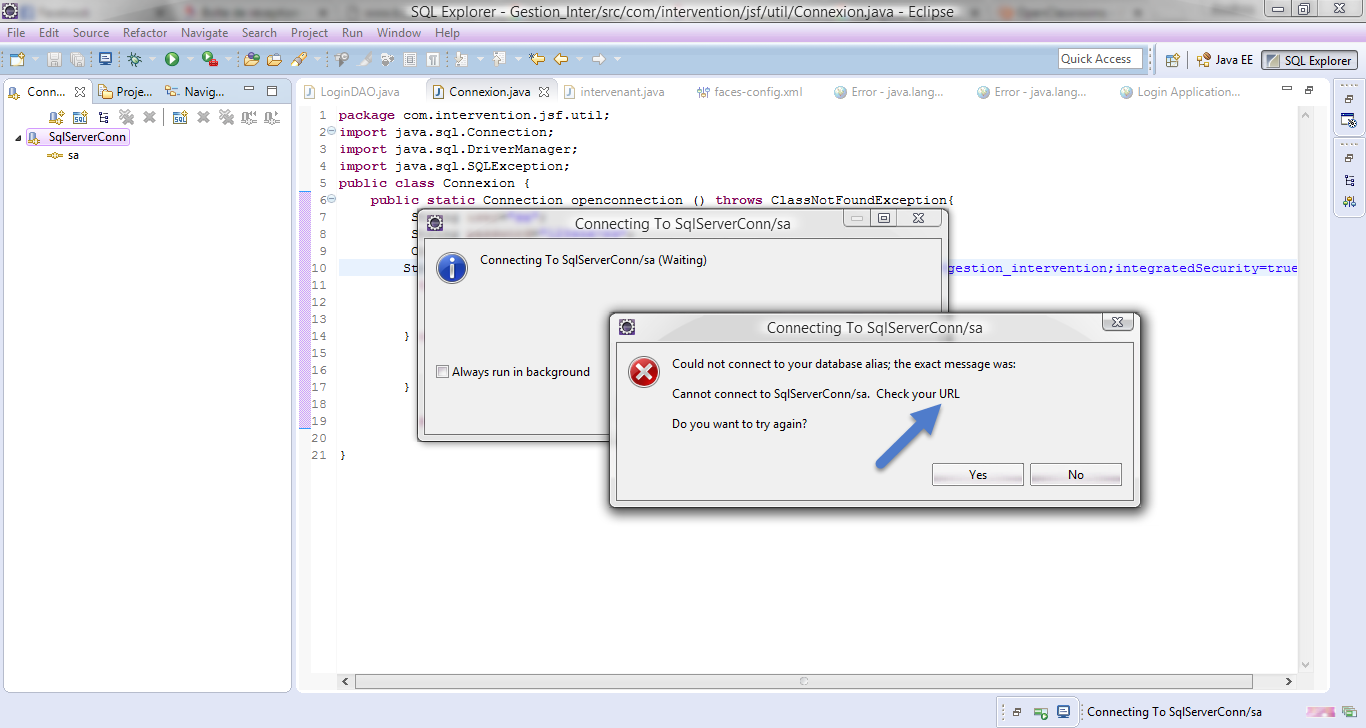The image size is (1366, 728).
Task: Open the File menu
Action: [x=16, y=33]
